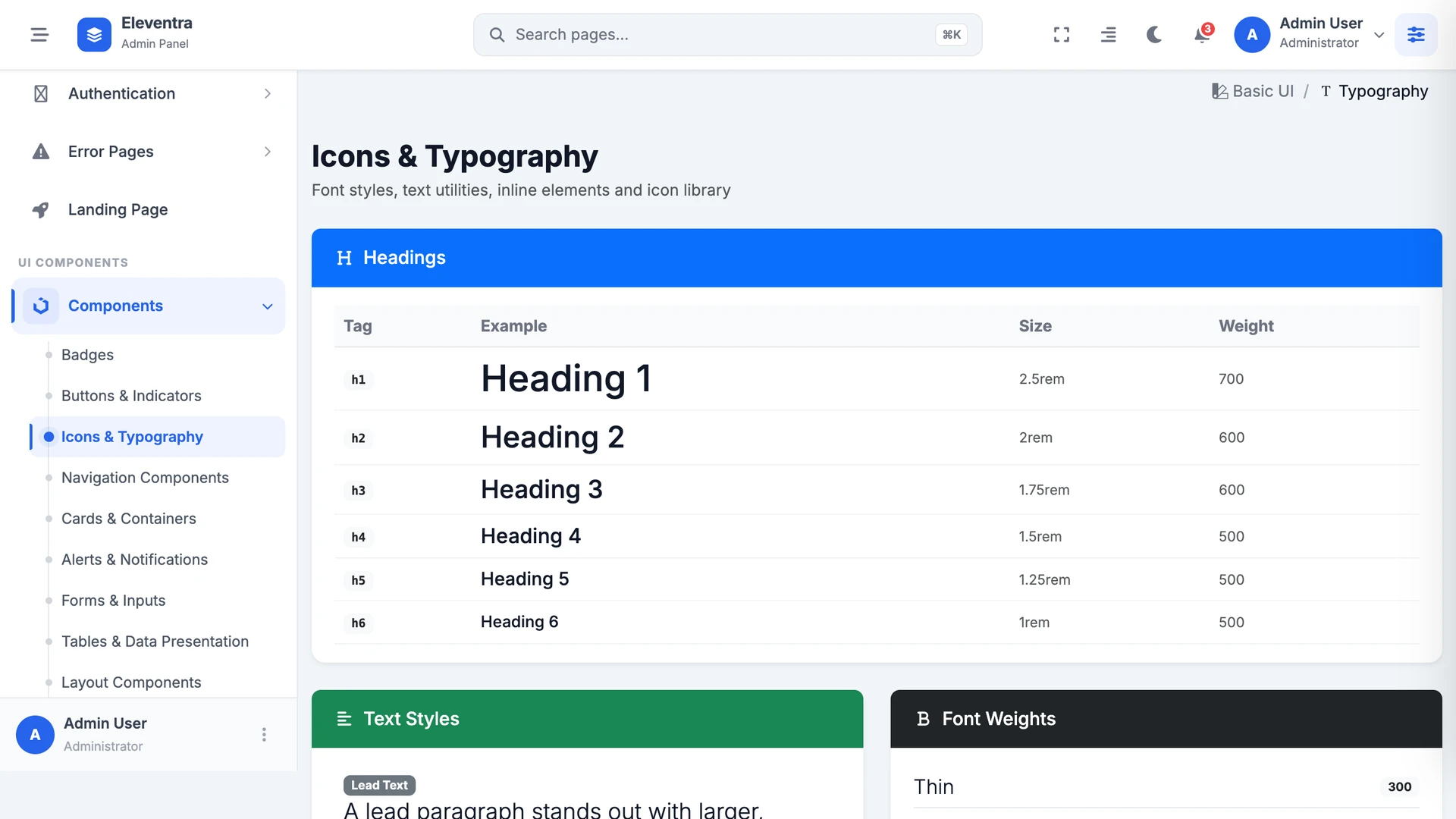
Task: Click the Heading 1 example text
Action: (x=566, y=378)
